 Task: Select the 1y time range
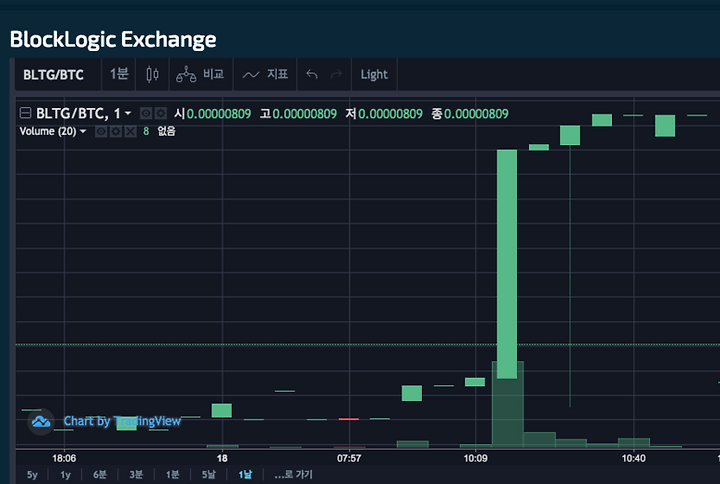click(x=66, y=474)
